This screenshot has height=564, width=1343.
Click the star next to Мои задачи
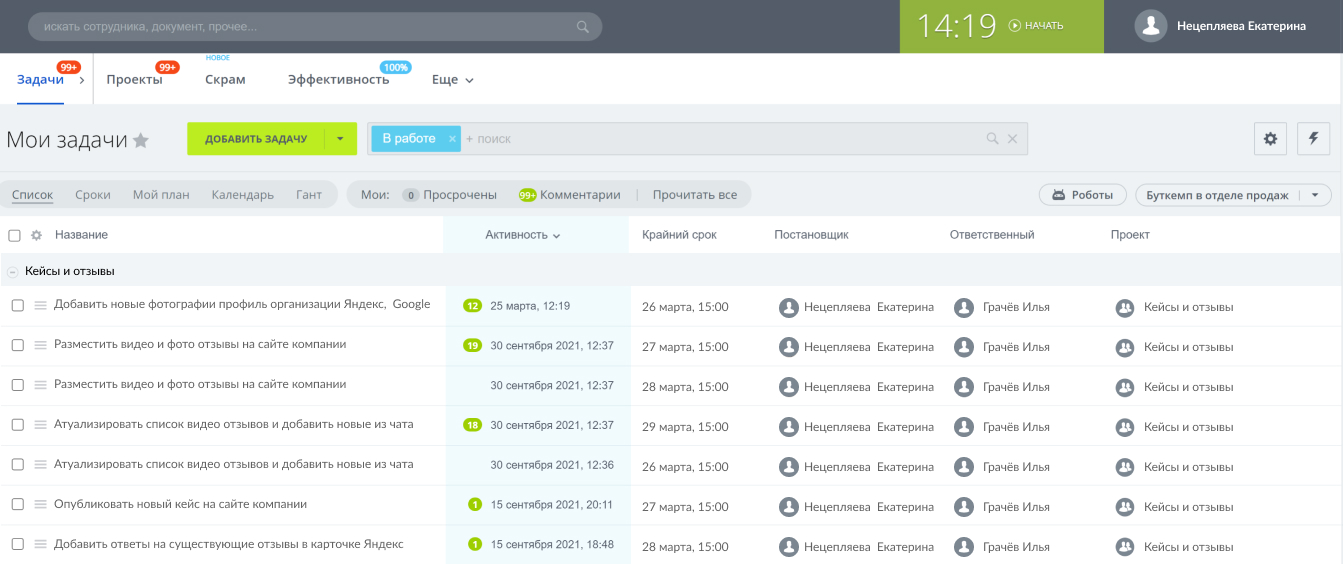pos(141,140)
